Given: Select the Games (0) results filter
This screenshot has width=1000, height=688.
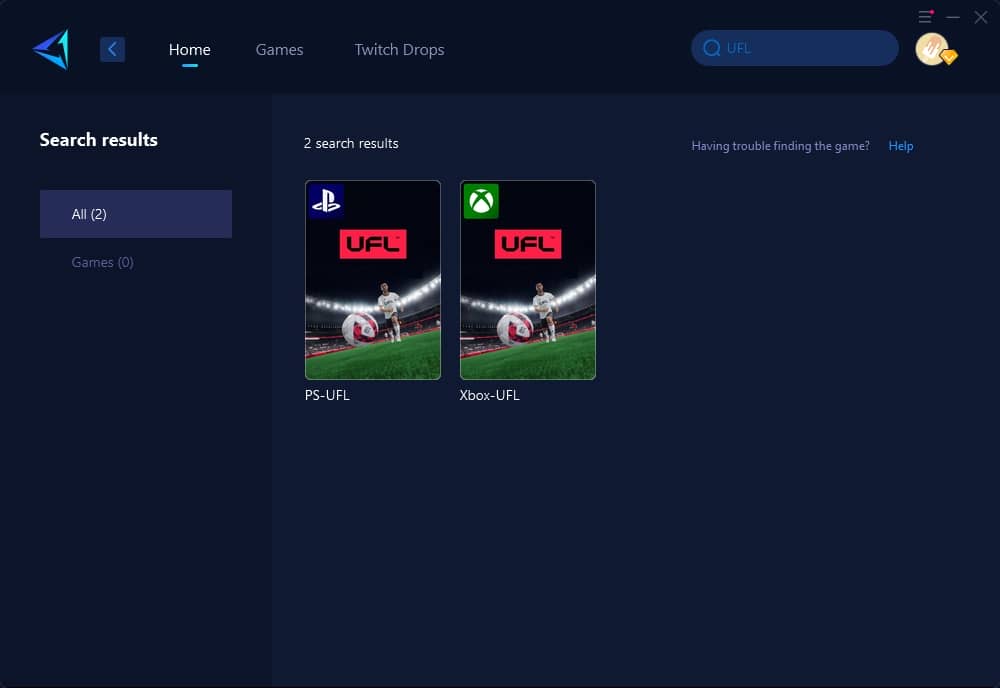Looking at the screenshot, I should (102, 262).
